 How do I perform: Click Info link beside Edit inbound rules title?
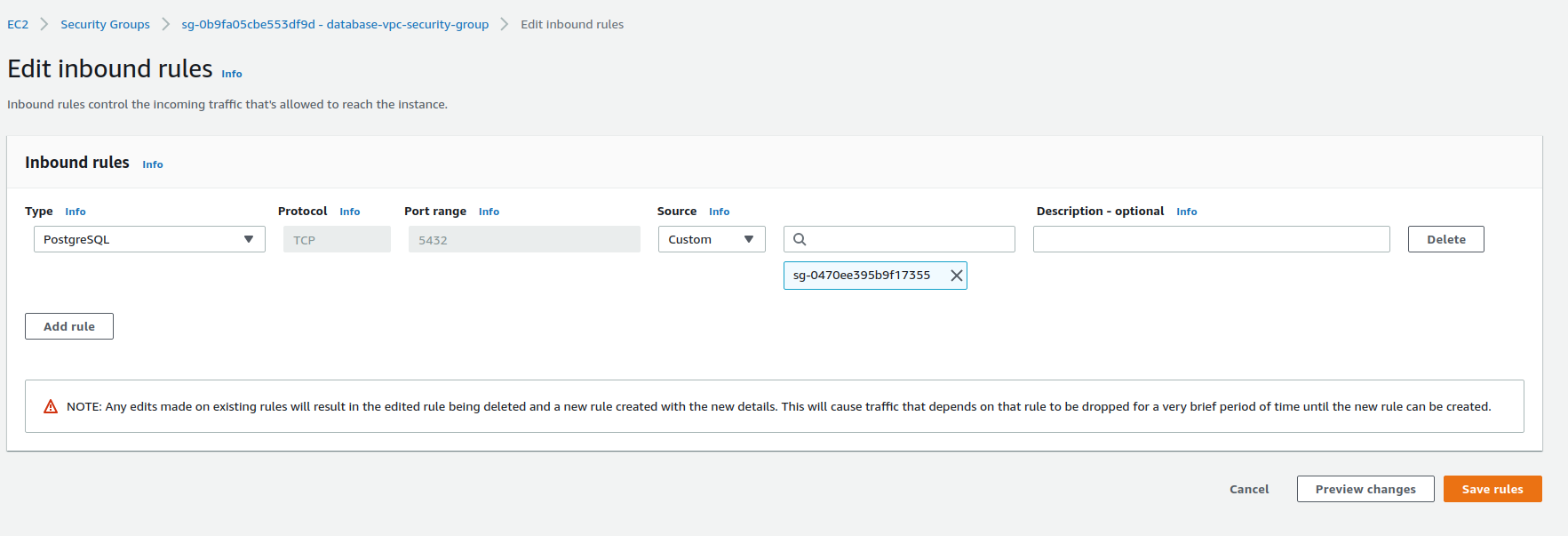point(232,74)
